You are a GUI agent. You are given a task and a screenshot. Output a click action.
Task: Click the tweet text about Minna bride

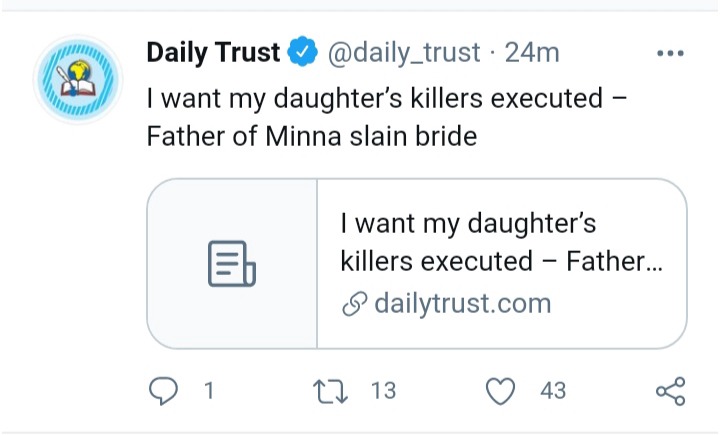(x=386, y=117)
